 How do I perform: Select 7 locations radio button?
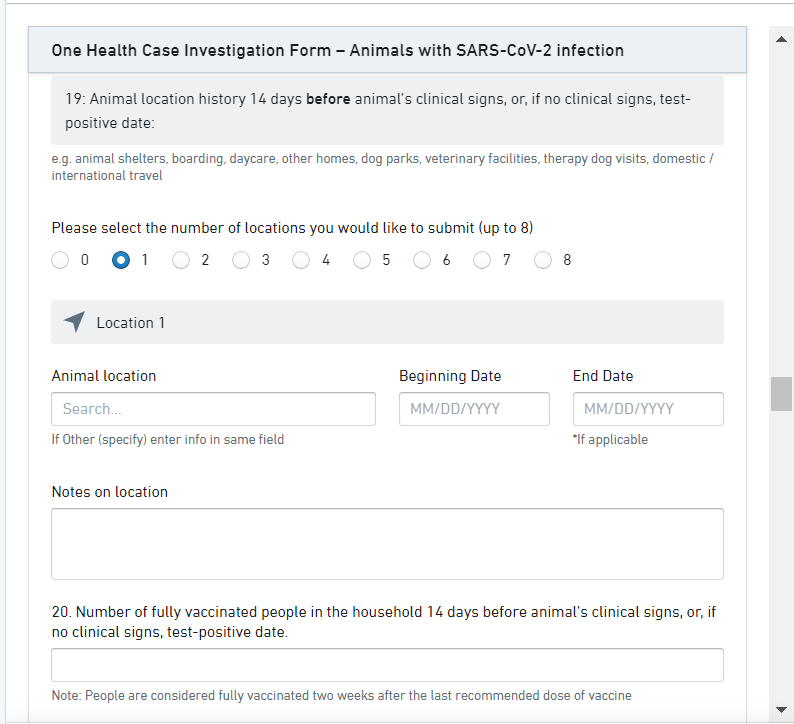click(x=482, y=260)
